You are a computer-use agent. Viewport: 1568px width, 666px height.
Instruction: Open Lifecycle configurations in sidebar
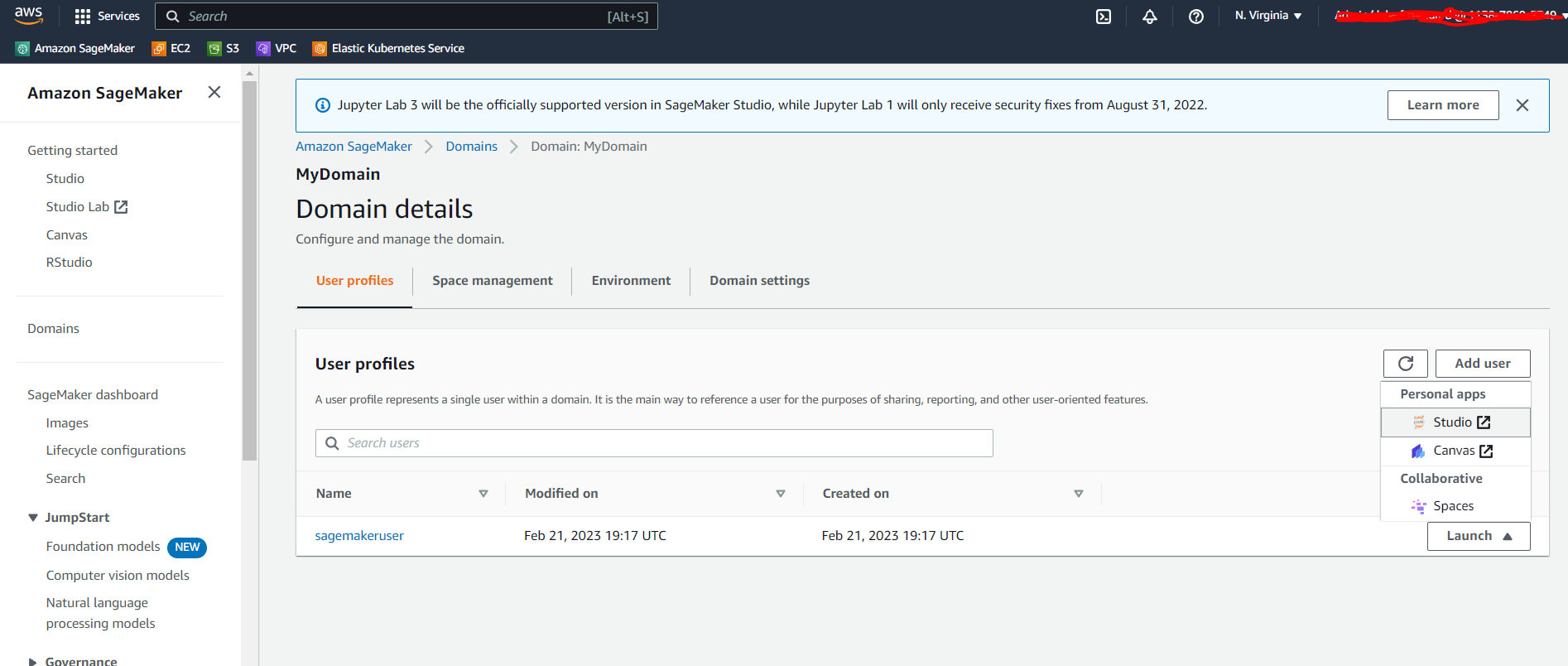coord(116,451)
